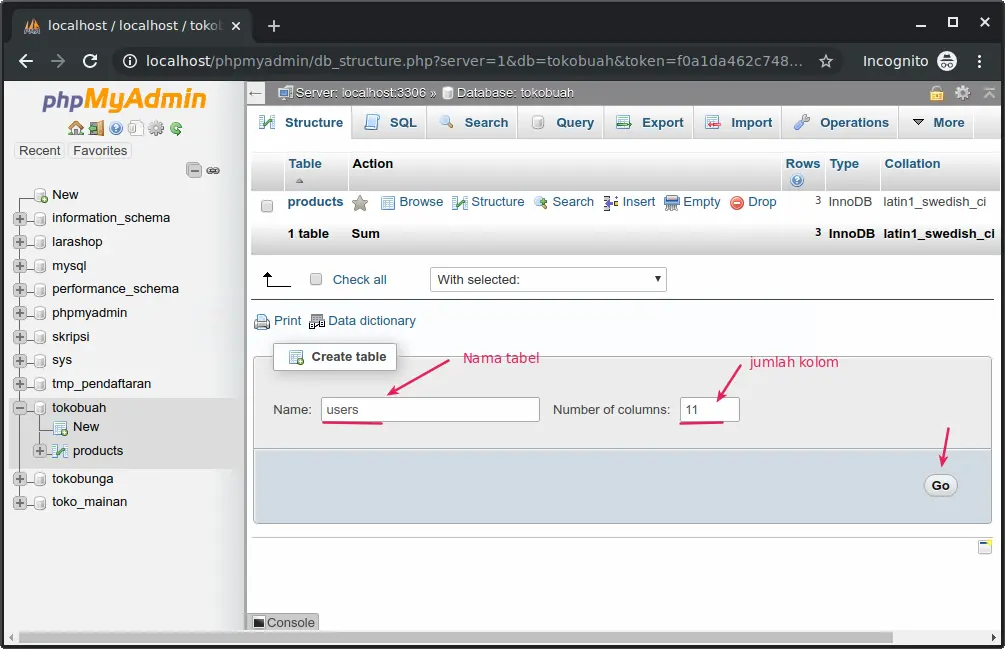Hide navigation panel arrow icon
Viewport: 1005px width, 649px height.
tap(256, 94)
